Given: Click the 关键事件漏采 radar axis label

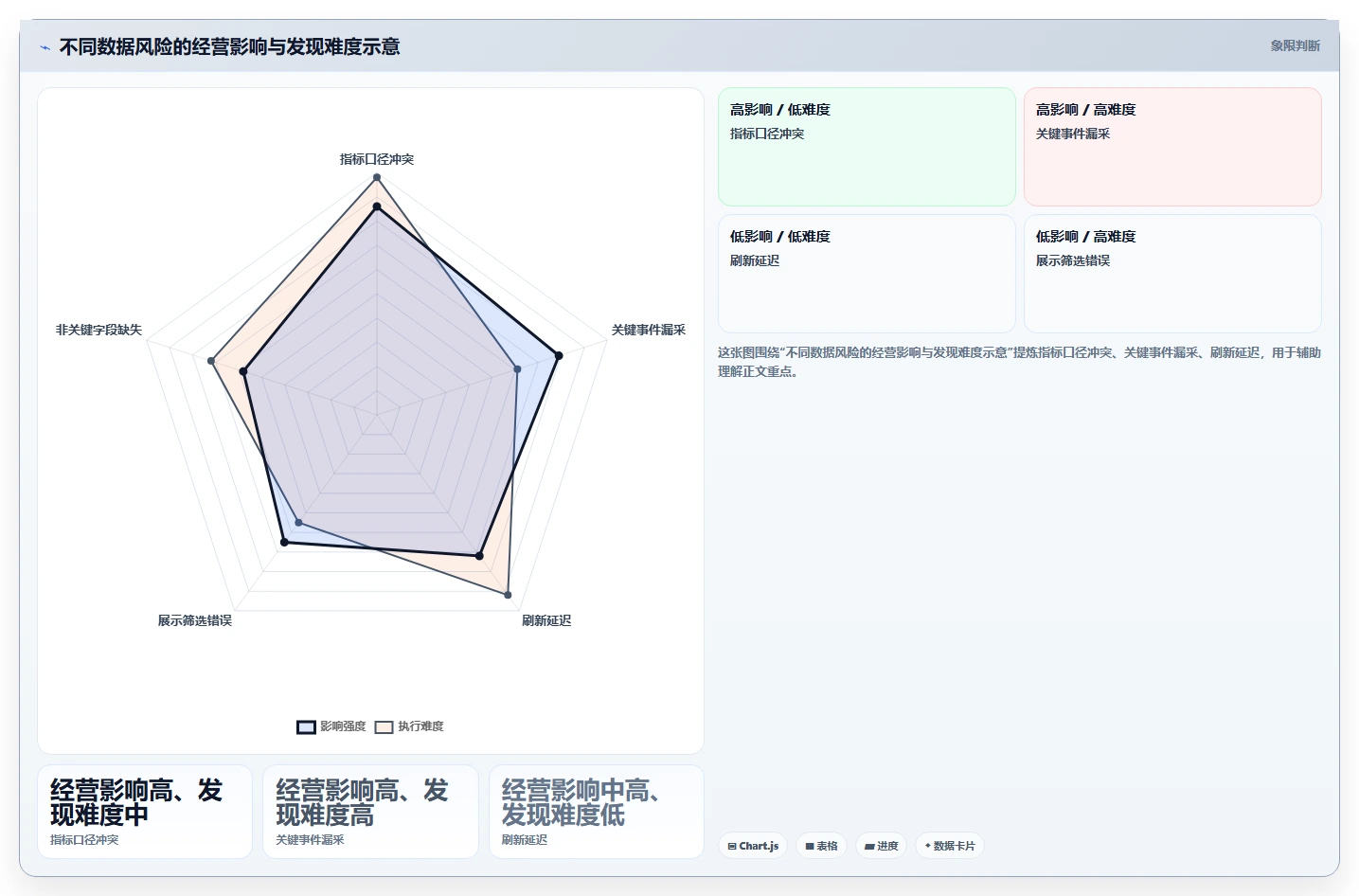Looking at the screenshot, I should pos(648,330).
